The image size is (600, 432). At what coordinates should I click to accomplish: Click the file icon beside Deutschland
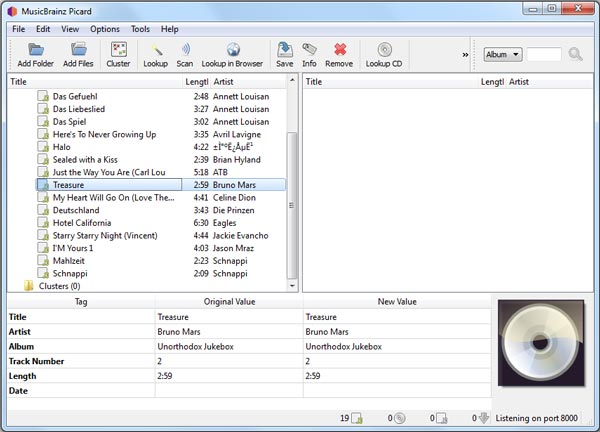[43, 210]
